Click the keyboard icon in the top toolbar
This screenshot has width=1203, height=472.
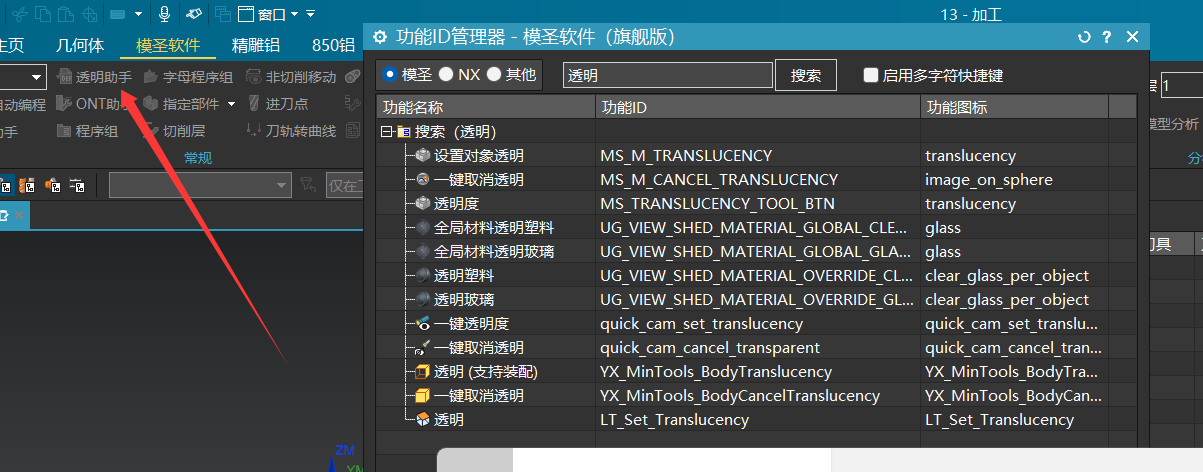(118, 14)
